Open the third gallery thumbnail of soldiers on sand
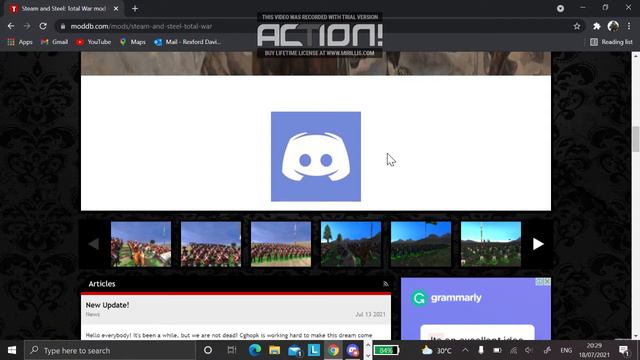This screenshot has width=640, height=360. pos(281,244)
